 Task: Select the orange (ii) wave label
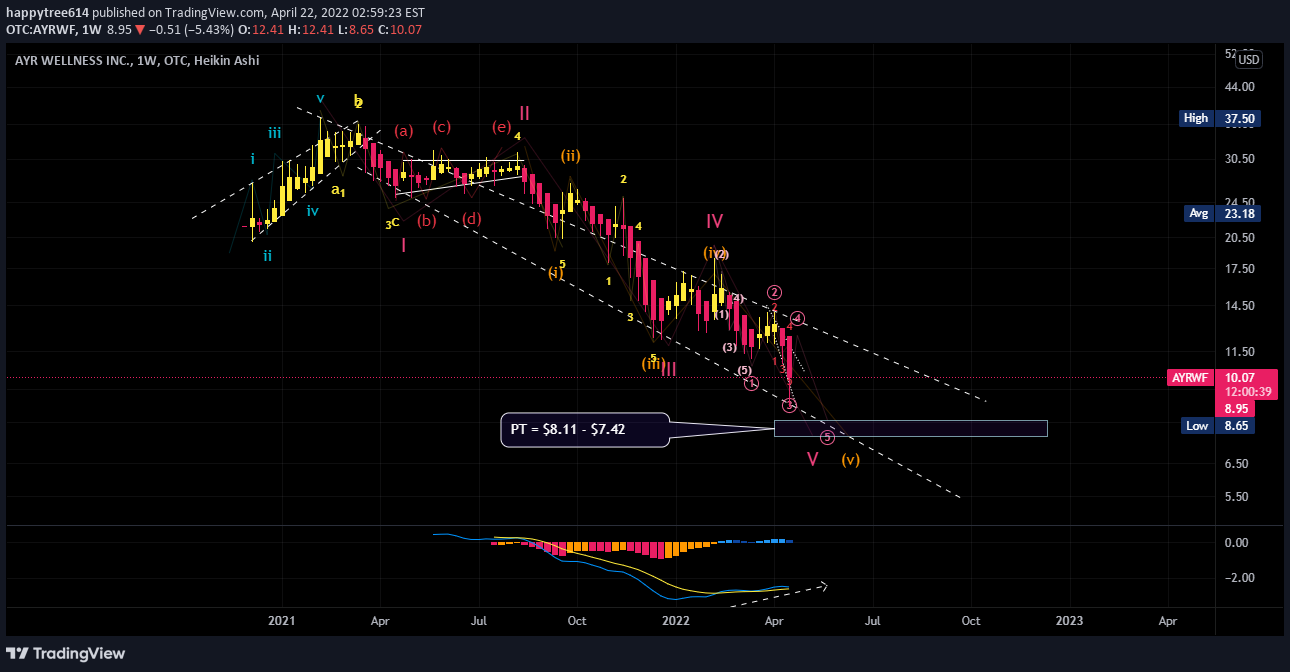pos(570,155)
